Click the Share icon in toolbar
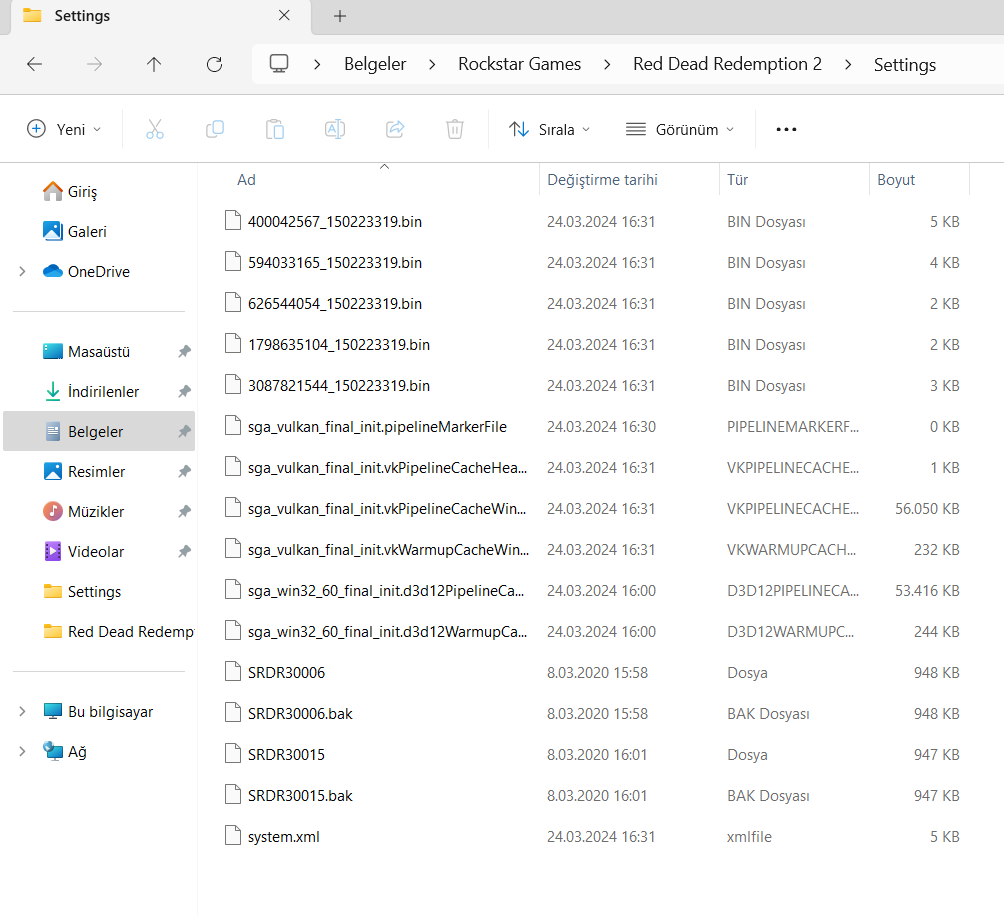The width and height of the screenshot is (1004, 915). (x=395, y=129)
